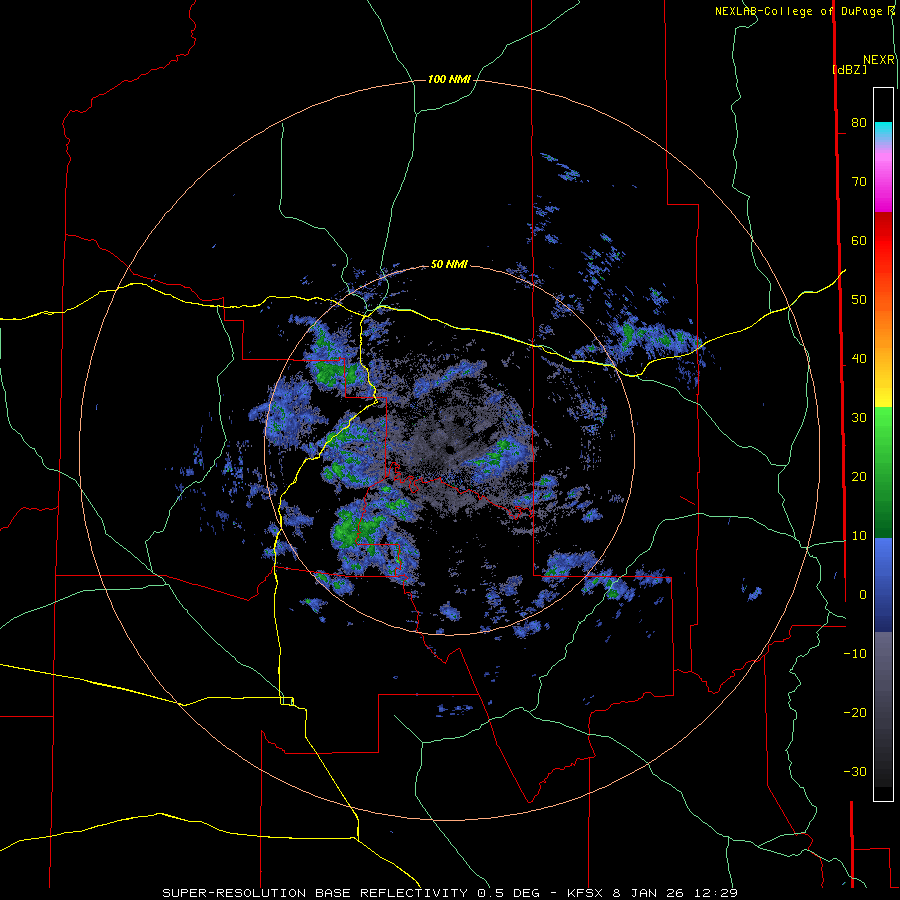The height and width of the screenshot is (900, 900).
Task: Click the 60 value on the dBZ scale
Action: point(859,240)
